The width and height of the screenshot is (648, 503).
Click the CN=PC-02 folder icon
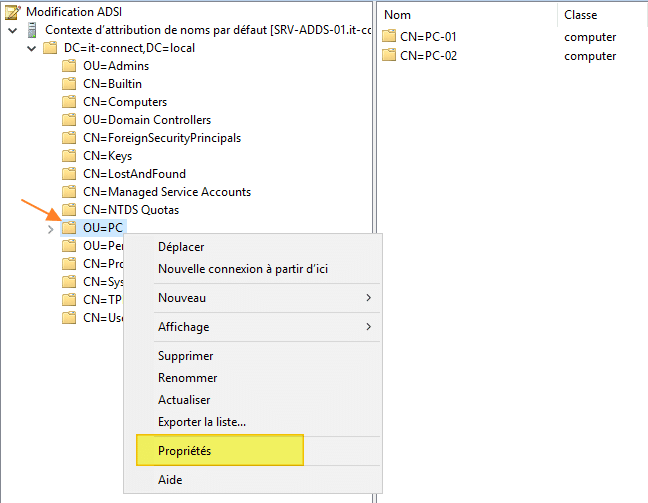coord(390,56)
